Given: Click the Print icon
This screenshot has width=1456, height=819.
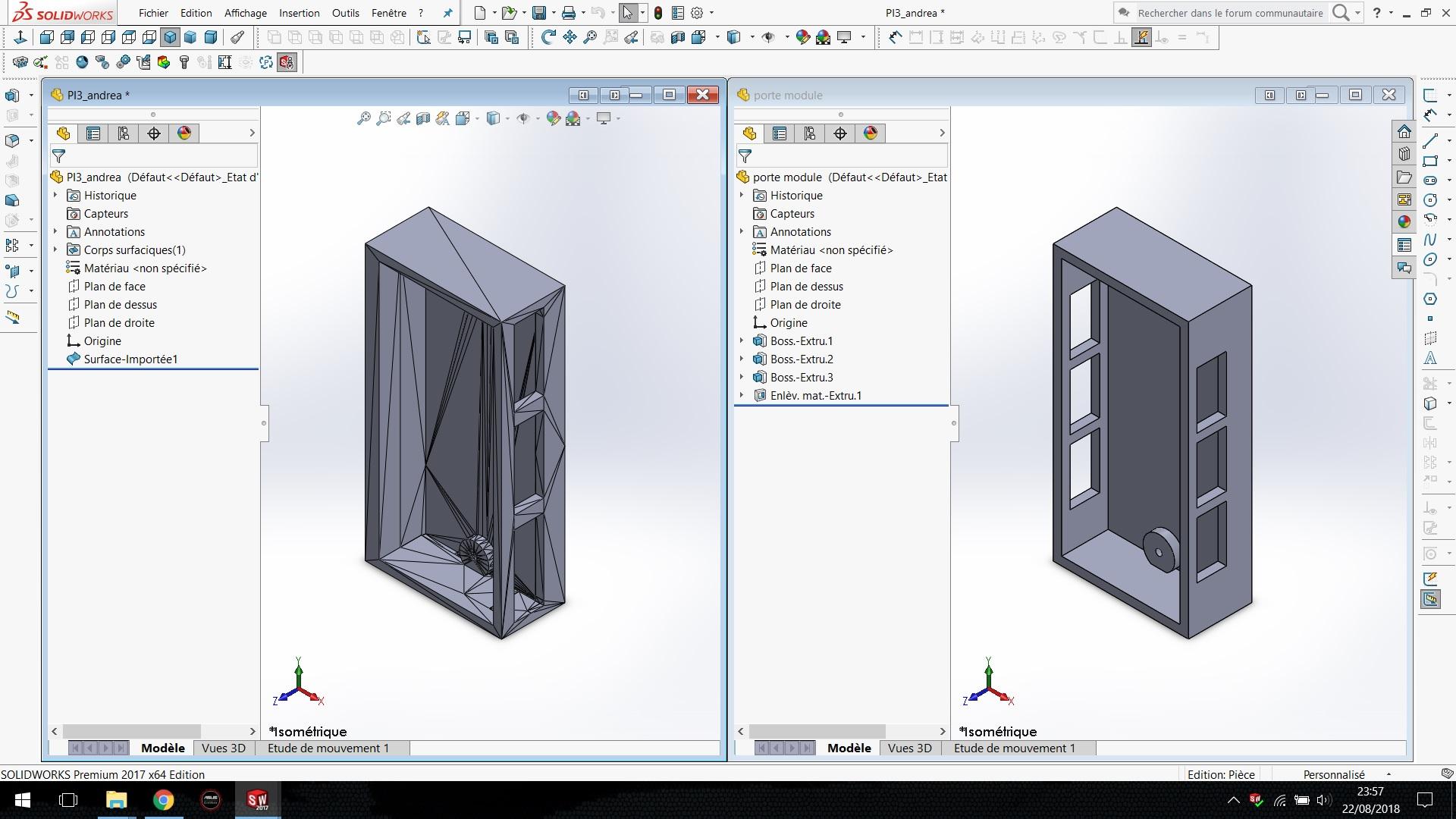Looking at the screenshot, I should [569, 13].
